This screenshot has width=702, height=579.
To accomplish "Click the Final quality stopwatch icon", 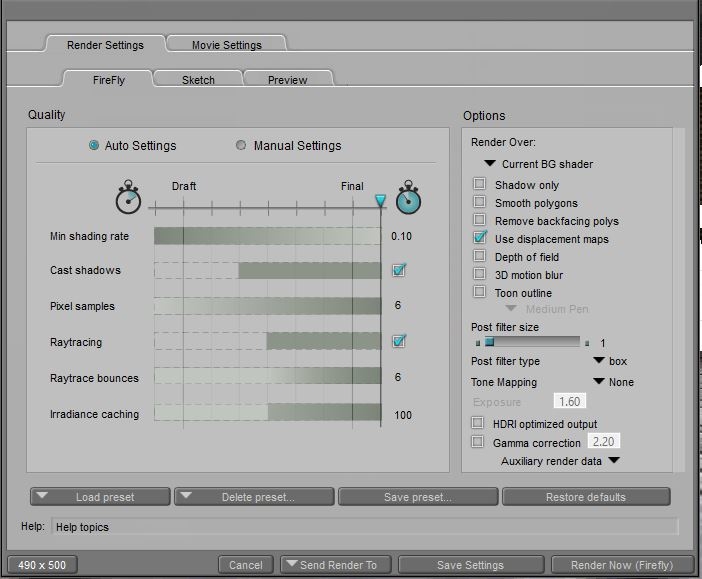I will pyautogui.click(x=409, y=198).
